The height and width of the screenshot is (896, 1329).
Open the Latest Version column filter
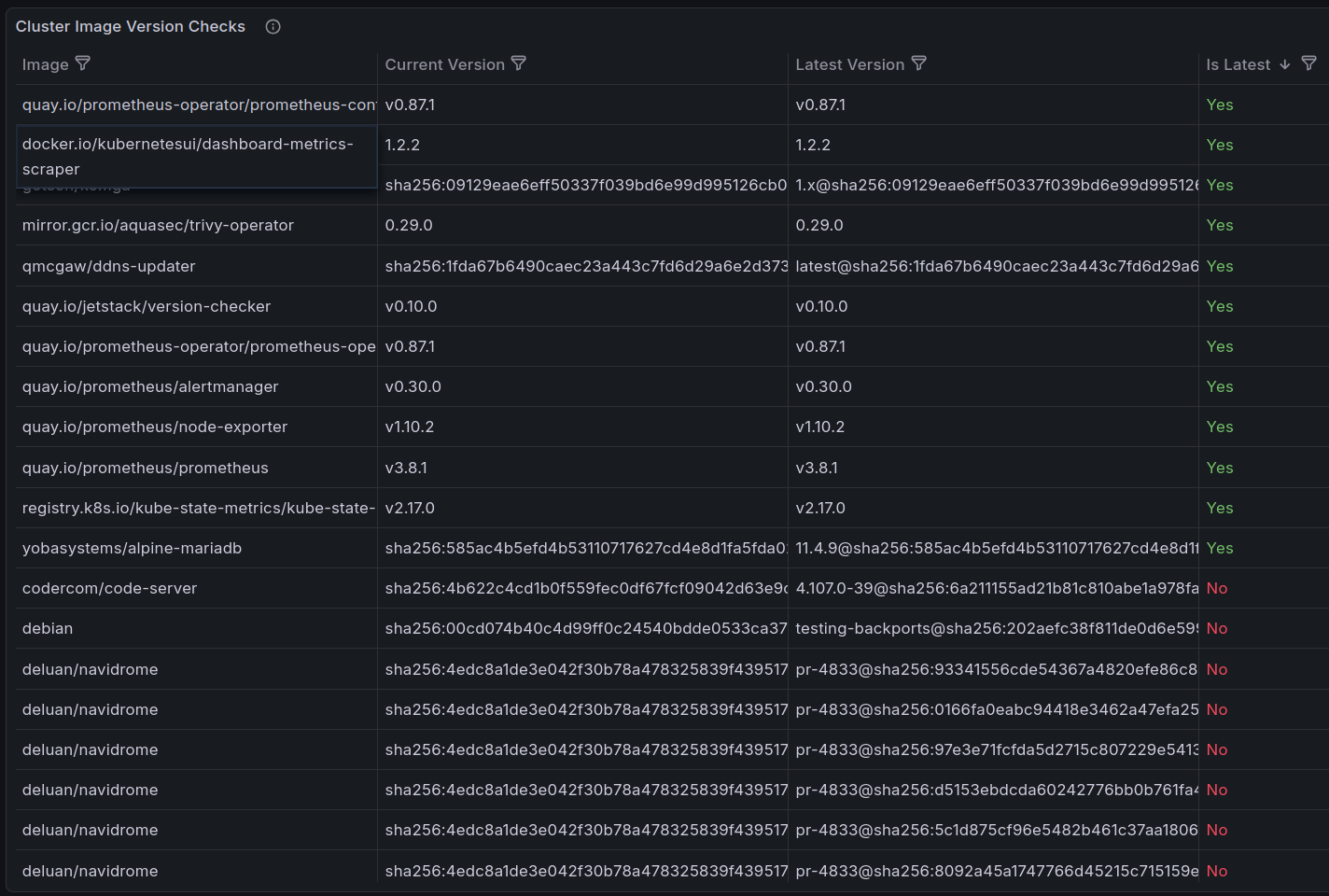(919, 63)
